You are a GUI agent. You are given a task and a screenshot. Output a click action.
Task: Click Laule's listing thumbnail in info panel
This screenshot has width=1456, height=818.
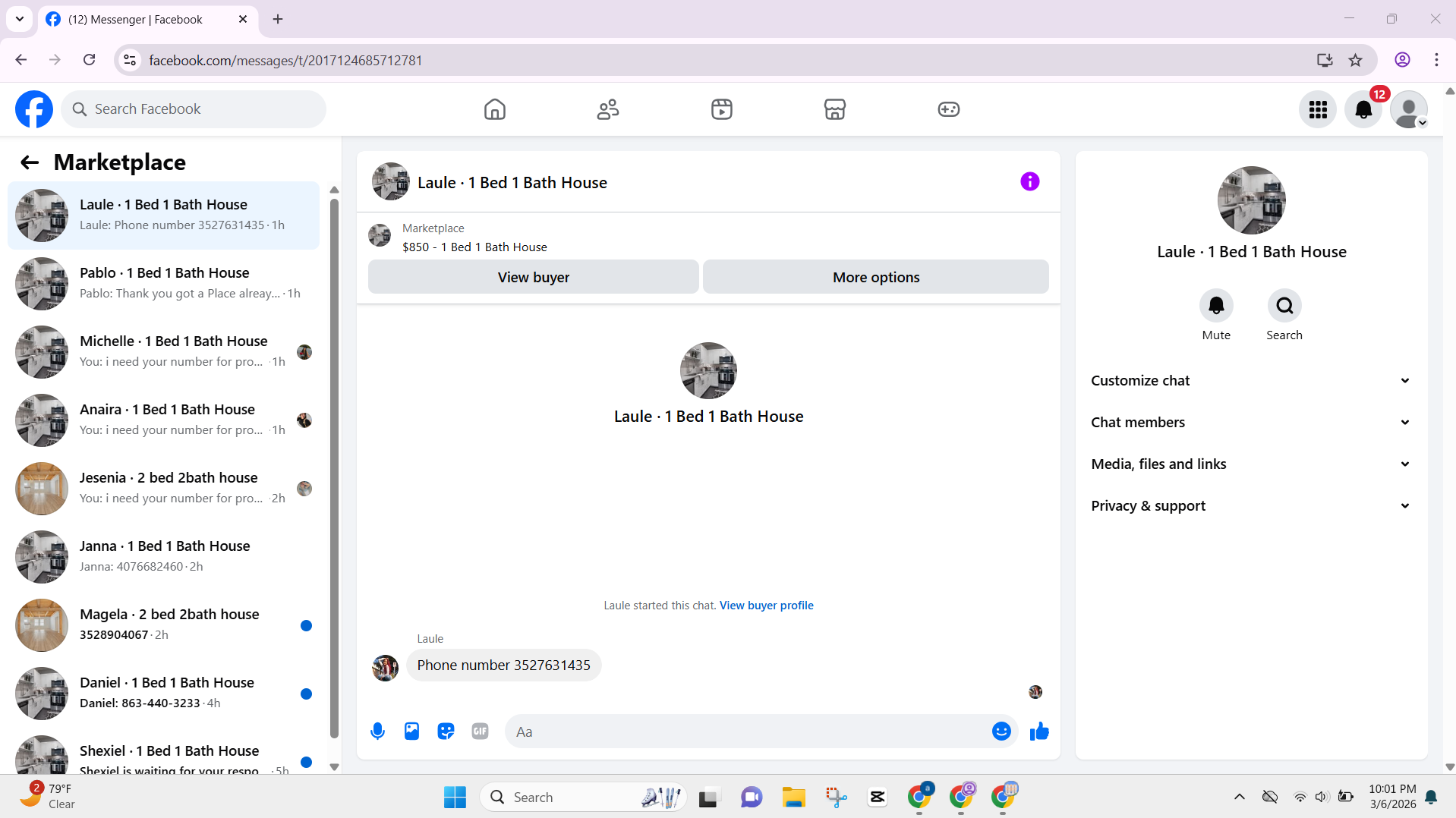click(1251, 200)
